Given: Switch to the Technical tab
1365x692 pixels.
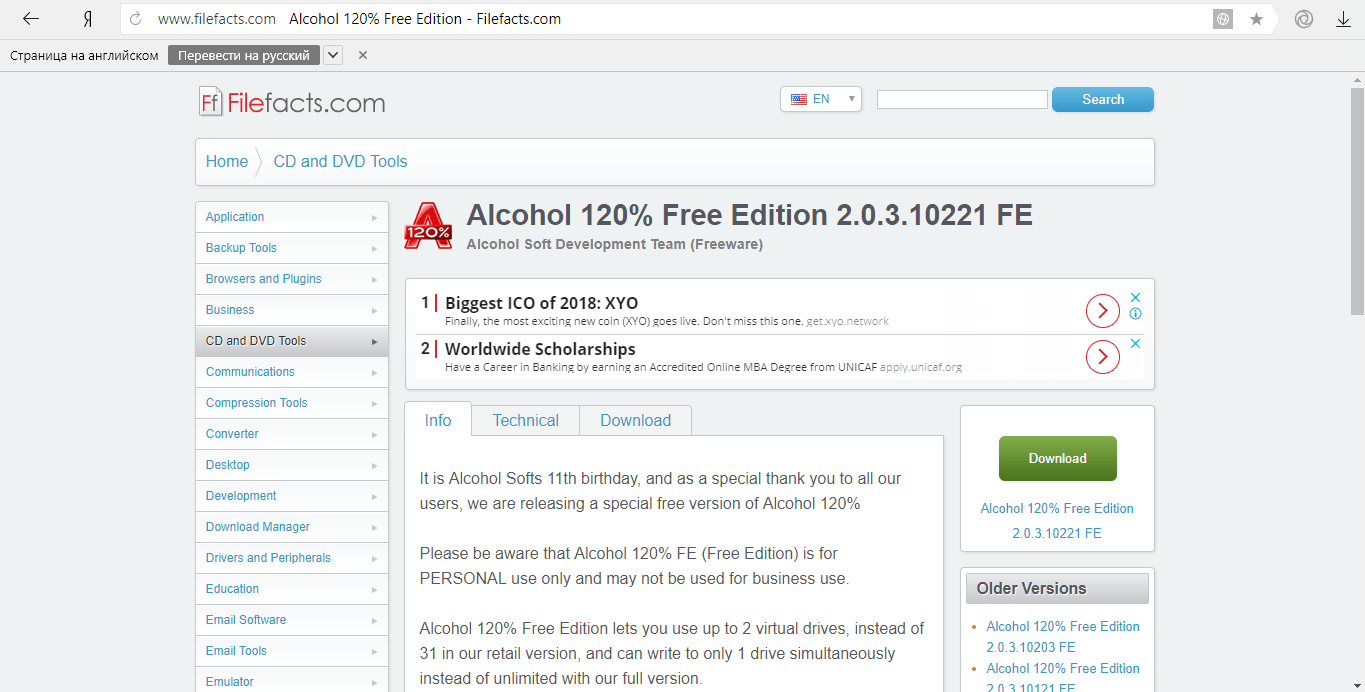Looking at the screenshot, I should point(526,420).
